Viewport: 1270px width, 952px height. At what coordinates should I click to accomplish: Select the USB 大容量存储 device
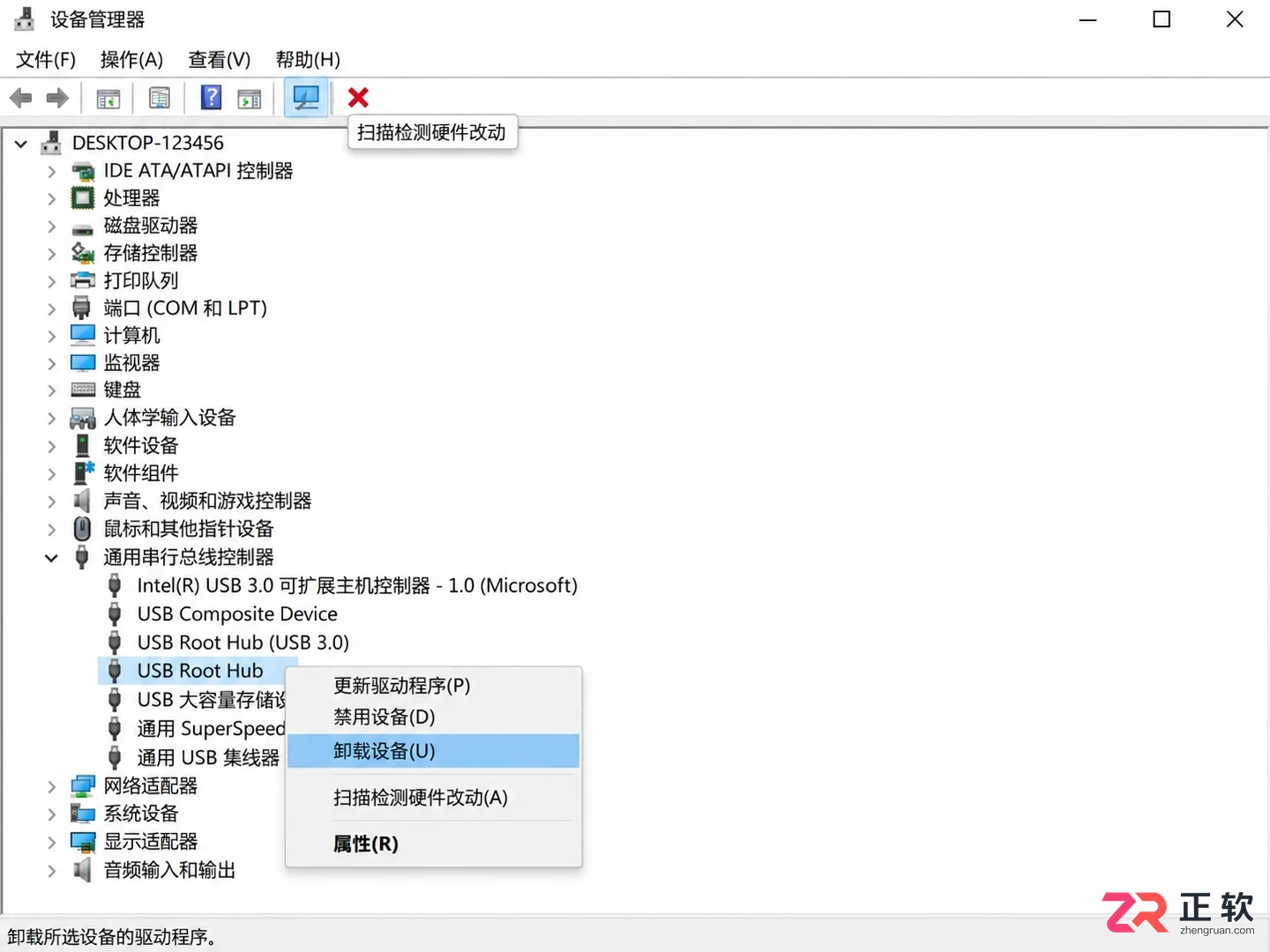tap(211, 700)
